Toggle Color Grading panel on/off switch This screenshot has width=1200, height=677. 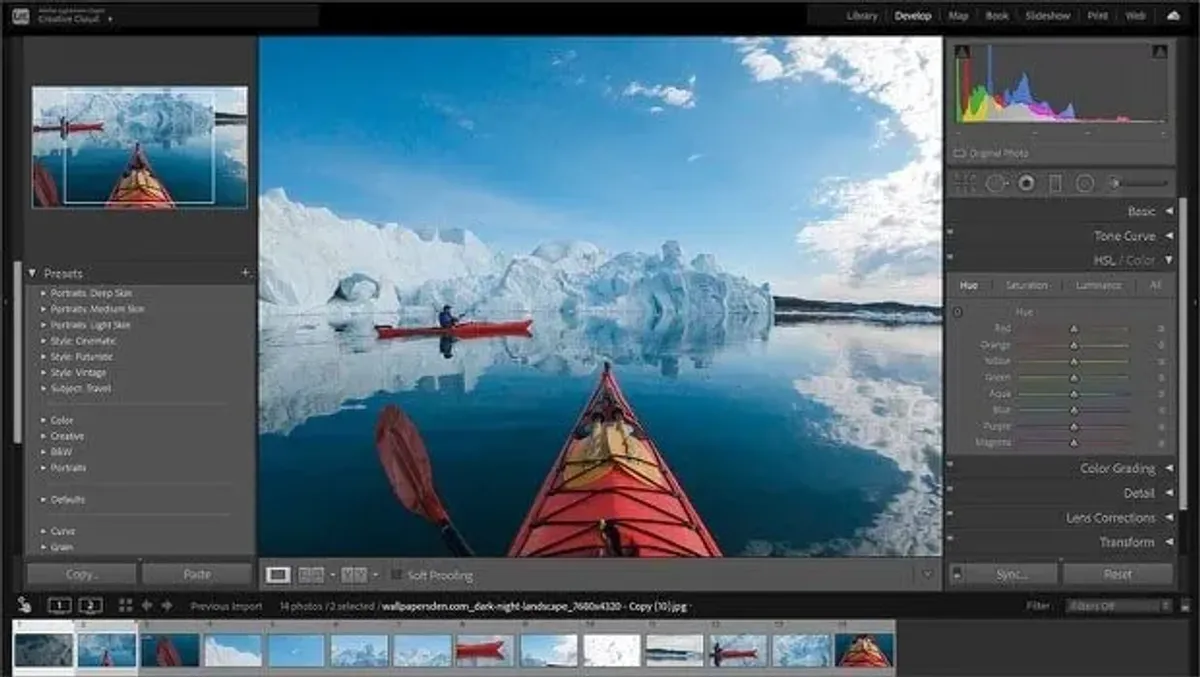950,464
